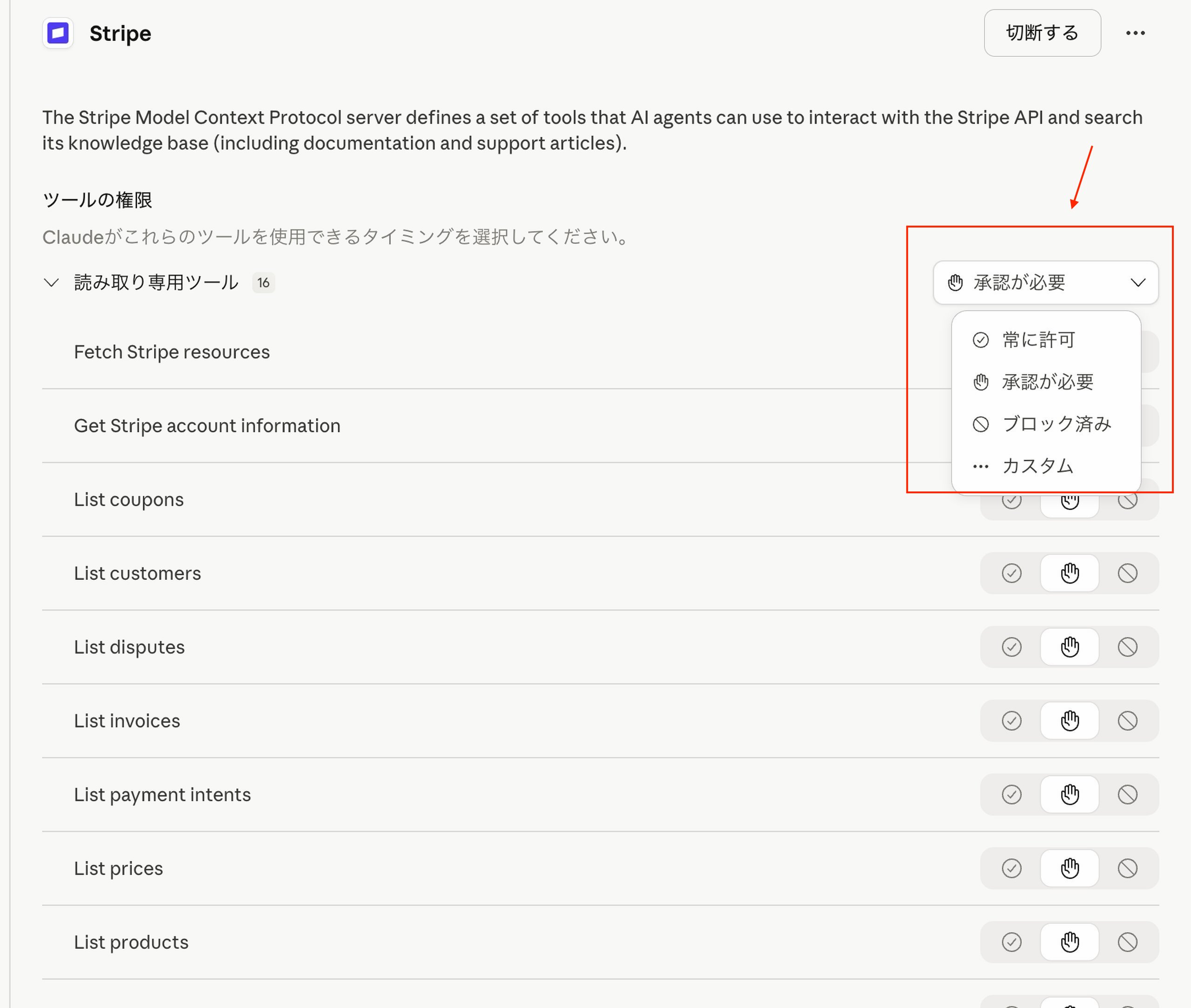Click the 承認が必要 permission dropdown

[x=1045, y=282]
